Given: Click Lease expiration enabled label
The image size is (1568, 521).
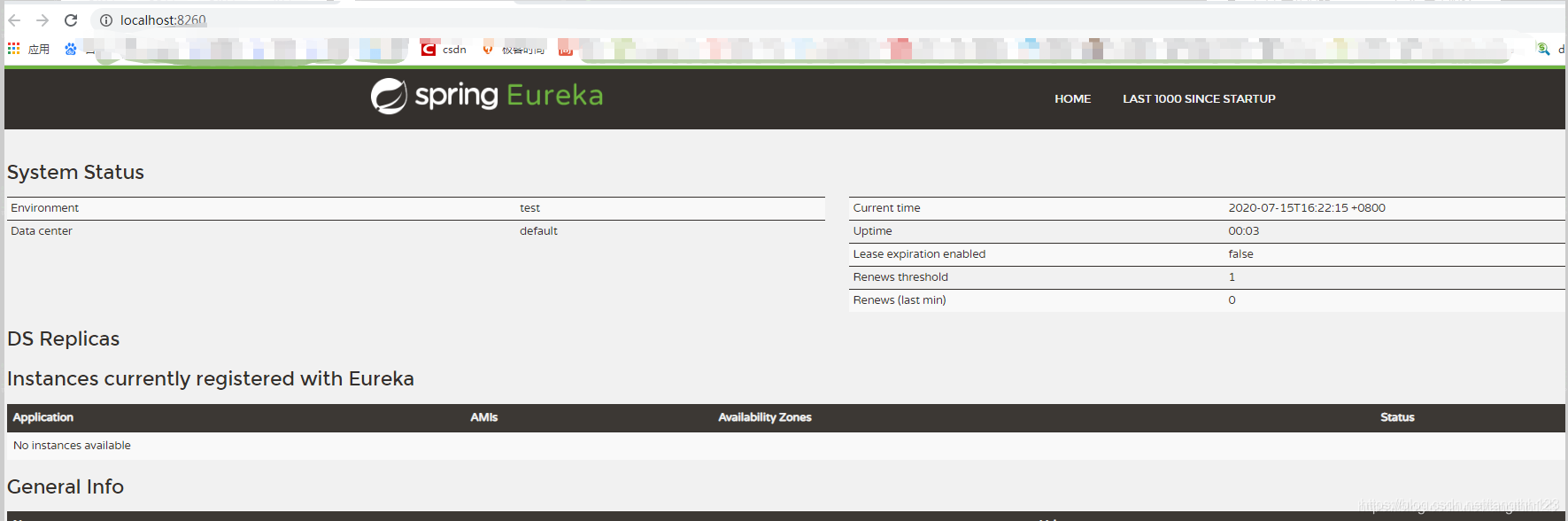Looking at the screenshot, I should click(x=919, y=254).
